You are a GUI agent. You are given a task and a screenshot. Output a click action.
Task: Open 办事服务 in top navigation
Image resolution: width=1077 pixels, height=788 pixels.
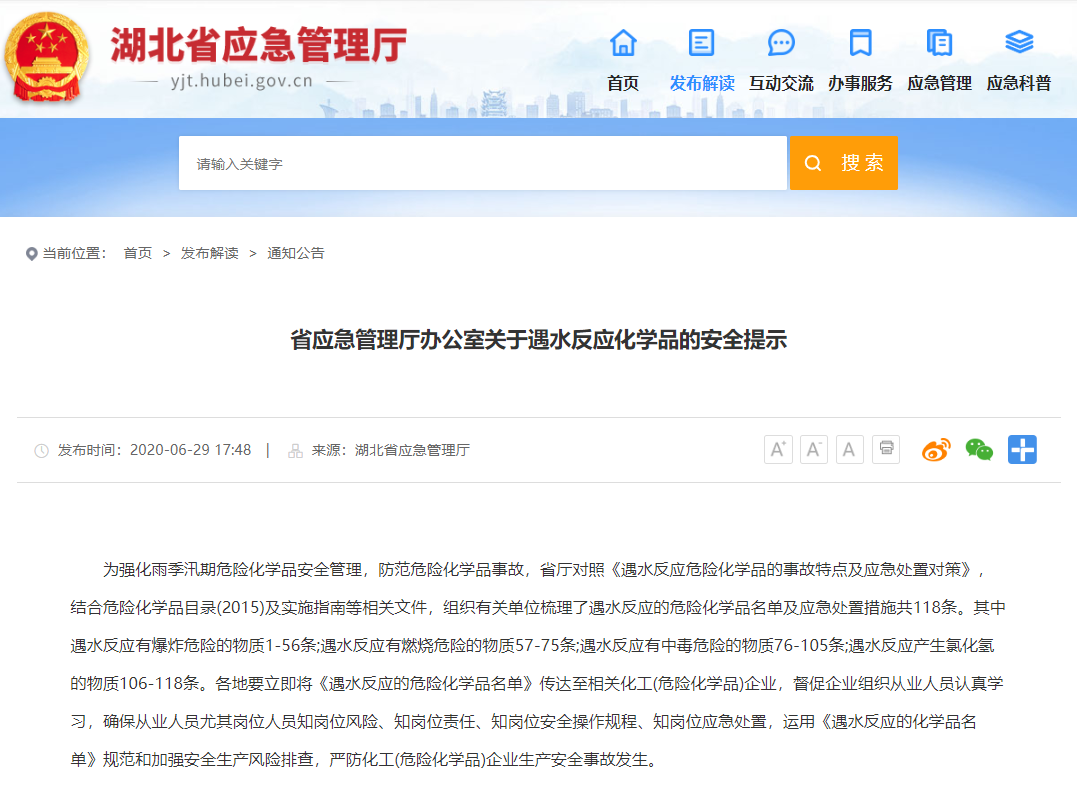click(860, 60)
